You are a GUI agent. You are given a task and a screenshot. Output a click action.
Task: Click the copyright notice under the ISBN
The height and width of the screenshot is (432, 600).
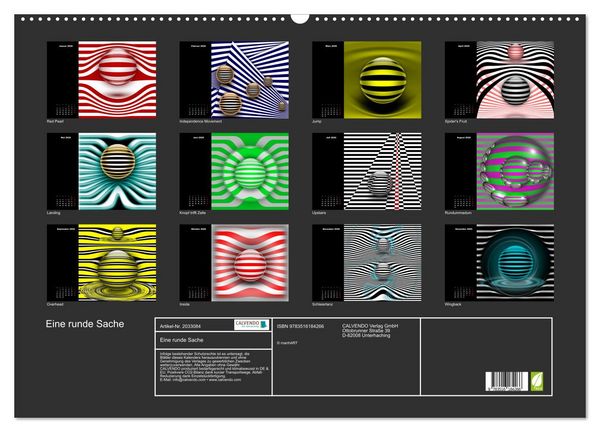pos(287,343)
